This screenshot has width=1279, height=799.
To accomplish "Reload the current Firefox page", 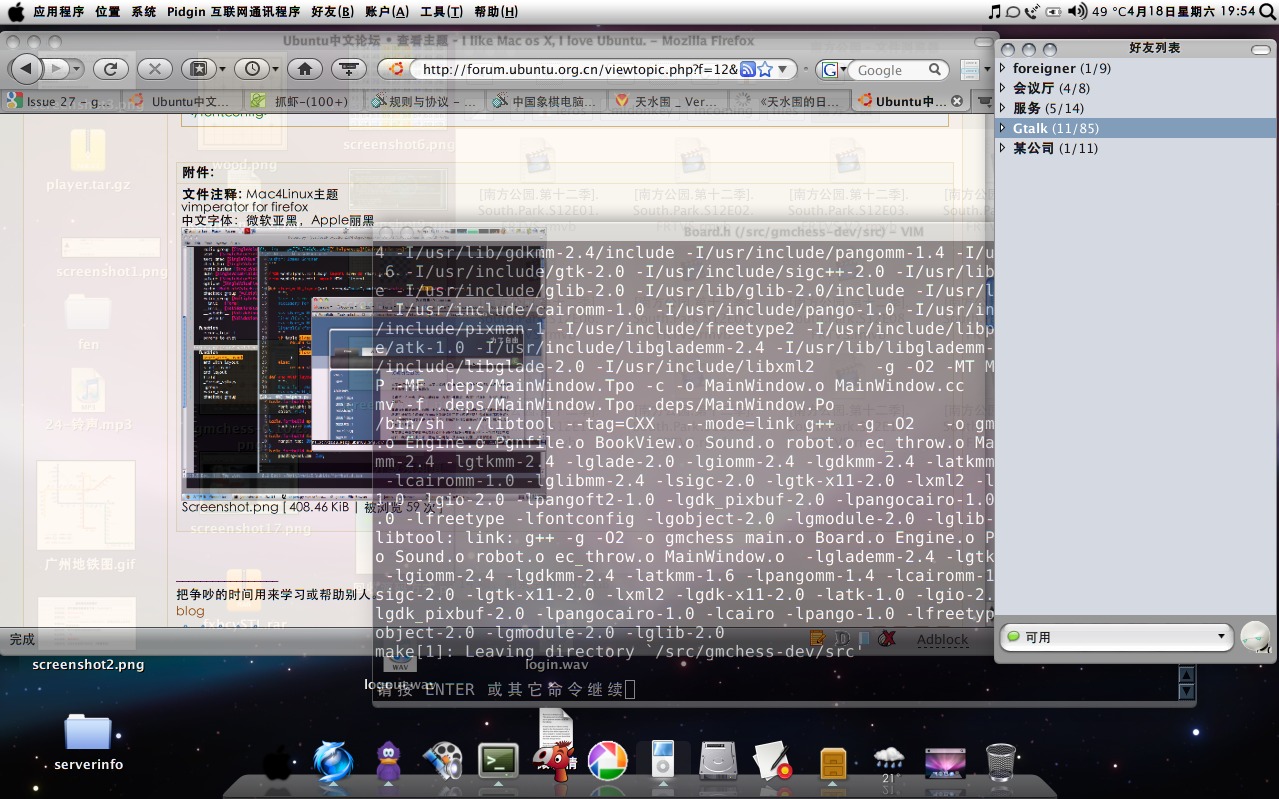I will (x=110, y=69).
